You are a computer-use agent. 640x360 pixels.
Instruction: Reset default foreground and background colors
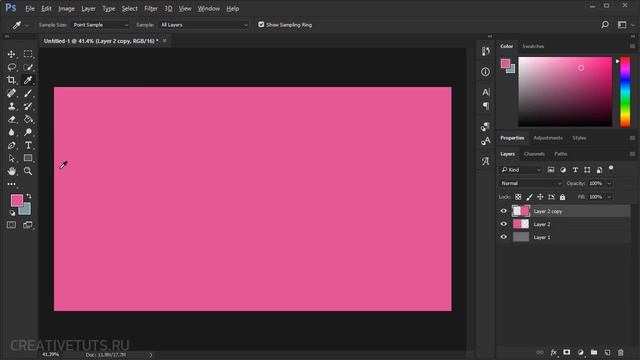(x=12, y=213)
